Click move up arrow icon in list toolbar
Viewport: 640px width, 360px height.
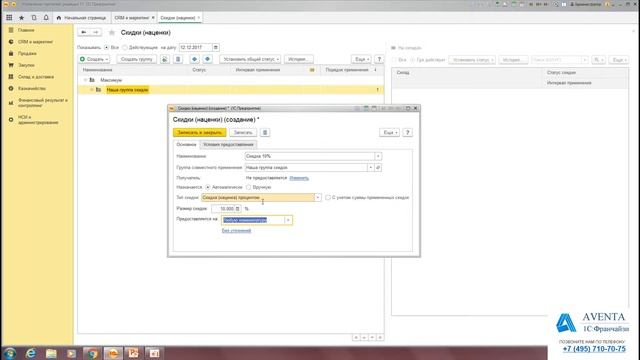click(194, 59)
